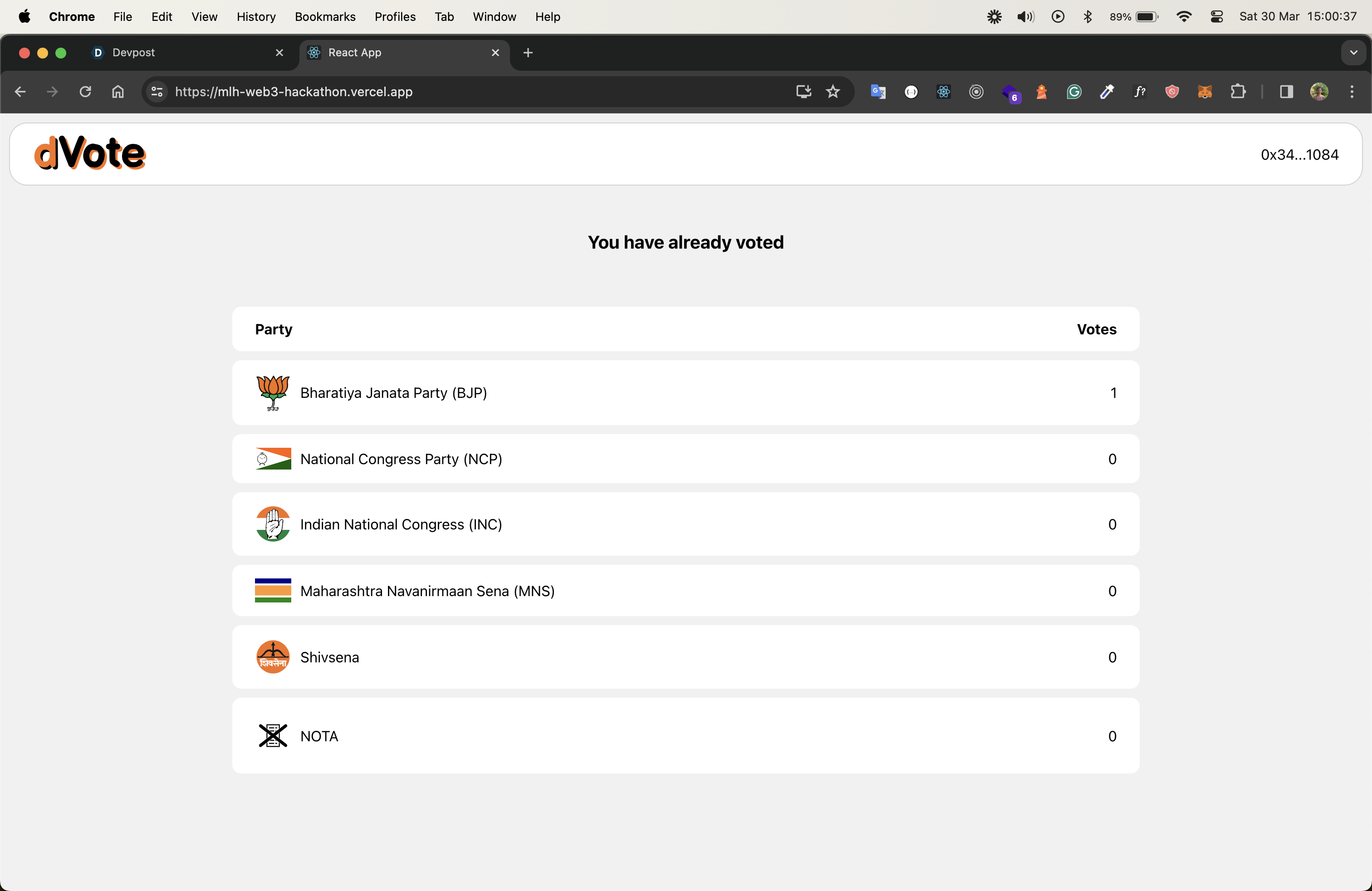The width and height of the screenshot is (1372, 891).
Task: Reload the current page
Action: [85, 92]
